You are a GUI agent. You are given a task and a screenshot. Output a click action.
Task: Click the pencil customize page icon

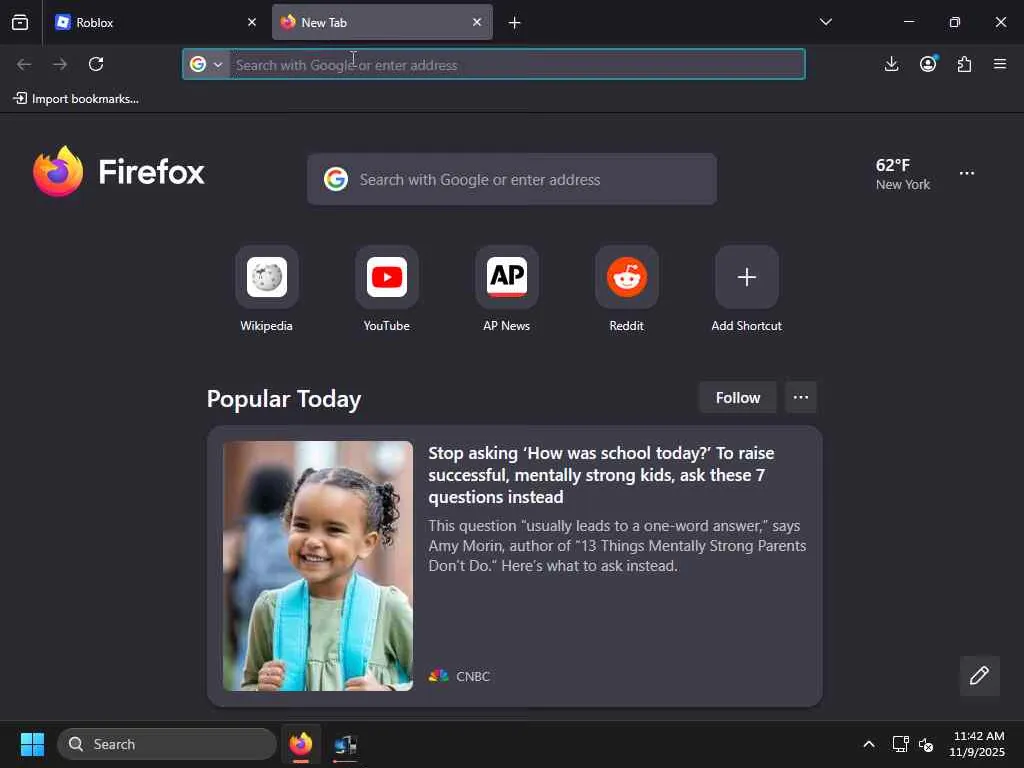coord(980,675)
